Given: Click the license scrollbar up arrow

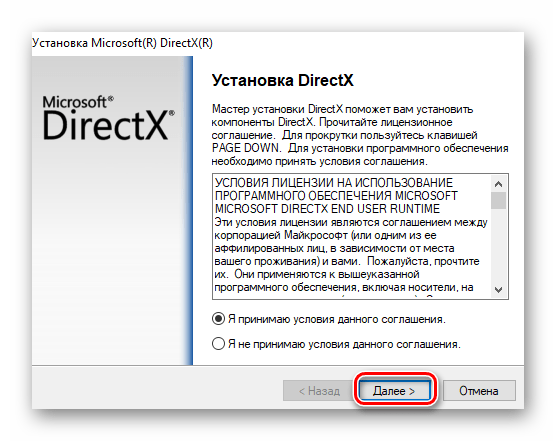Looking at the screenshot, I should click(499, 184).
